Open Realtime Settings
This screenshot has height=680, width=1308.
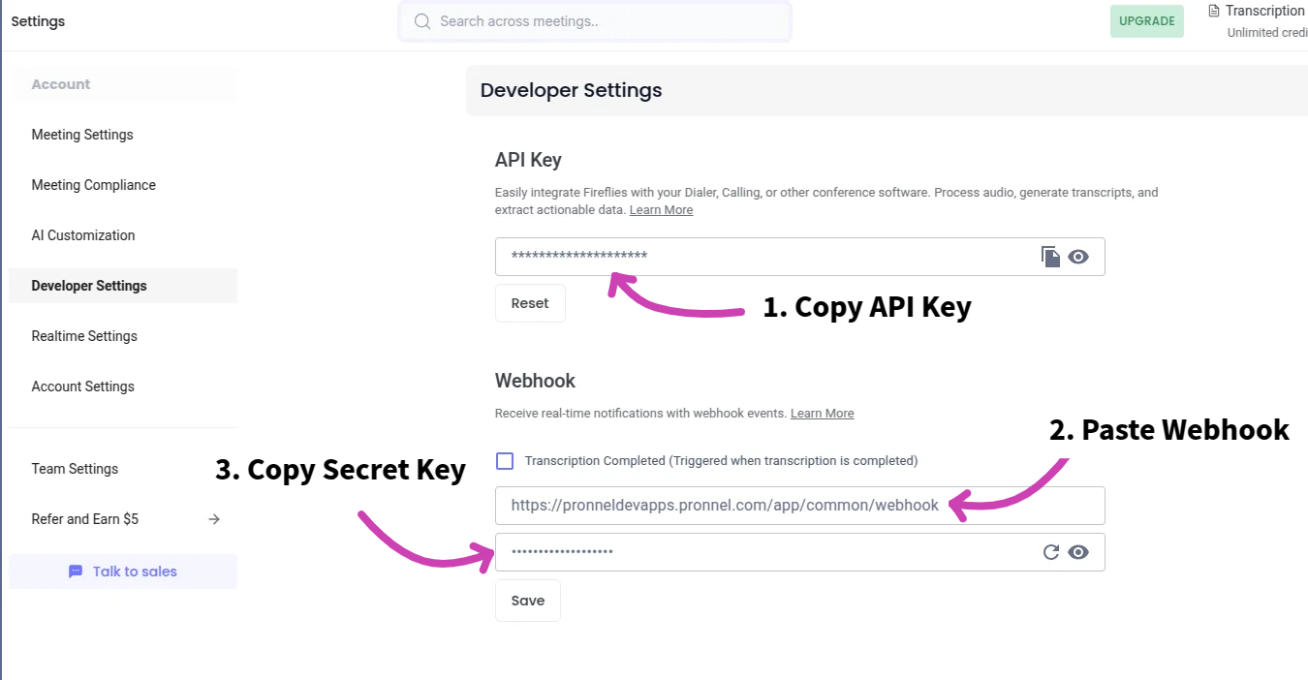[x=84, y=335]
